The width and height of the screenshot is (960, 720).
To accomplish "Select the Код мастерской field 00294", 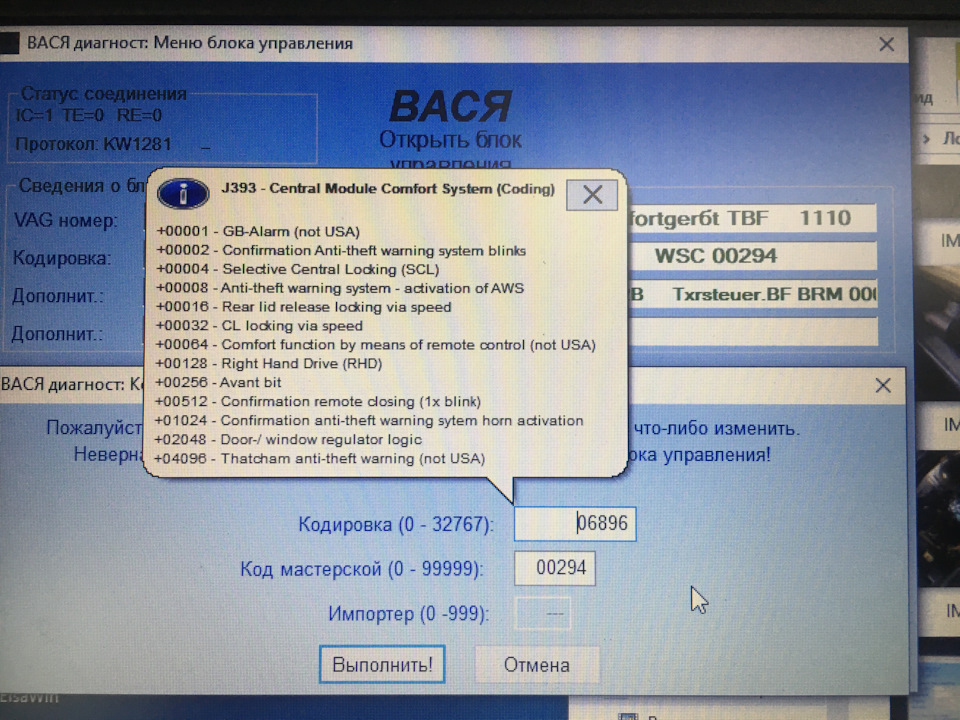I will pyautogui.click(x=555, y=568).
